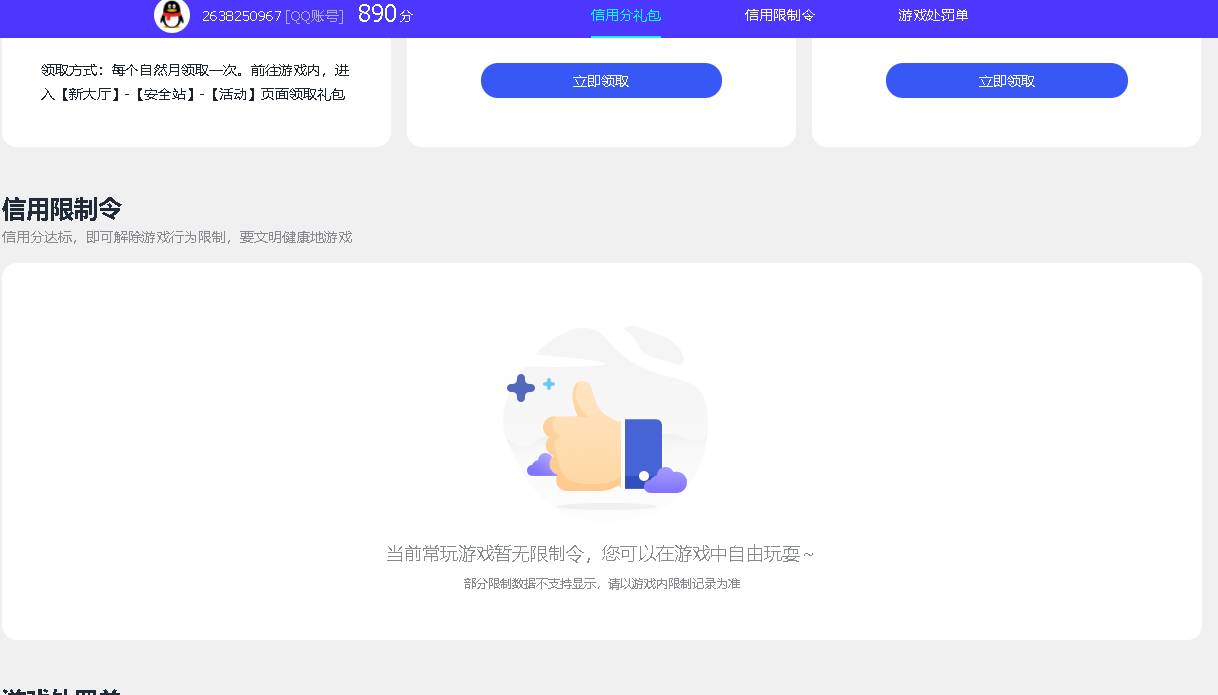Select the active 信用分礼包 tab
1218x695 pixels.
point(625,15)
